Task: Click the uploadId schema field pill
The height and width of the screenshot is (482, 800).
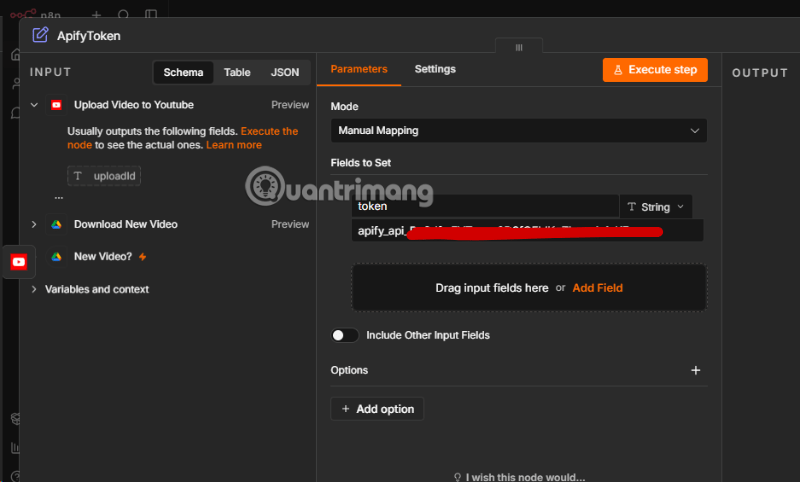Action: click(x=104, y=176)
